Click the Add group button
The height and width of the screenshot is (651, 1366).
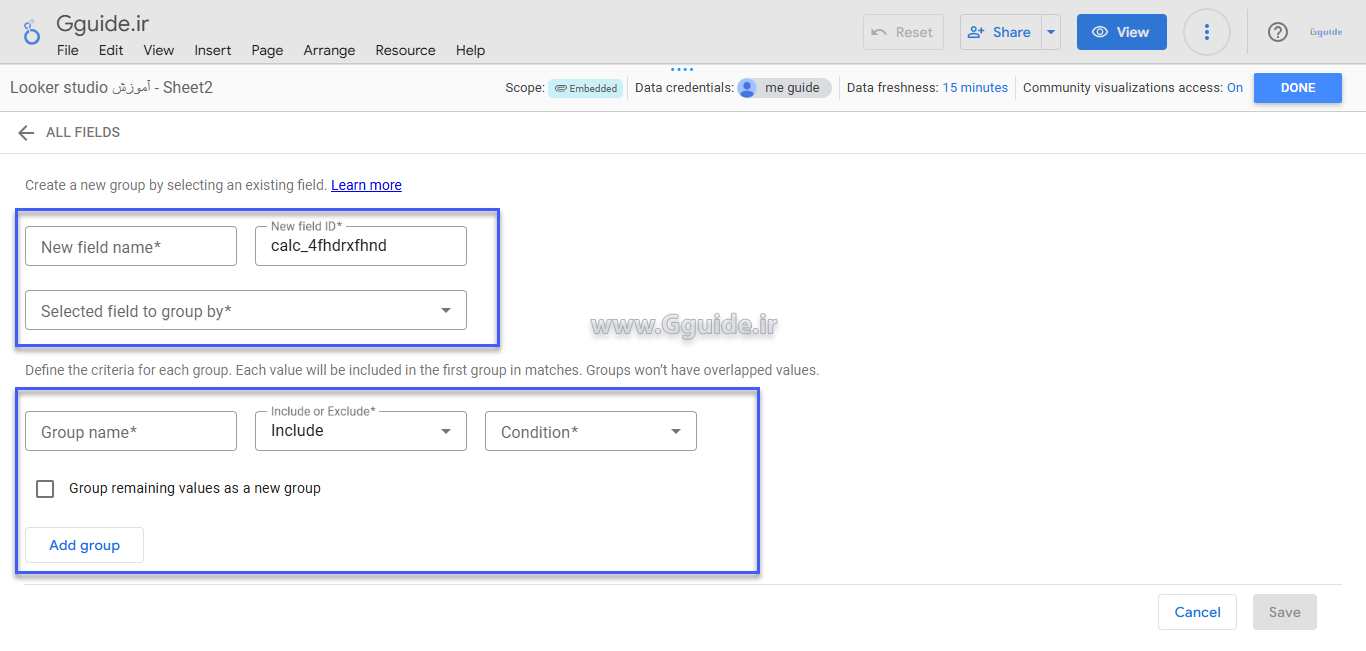coord(85,545)
